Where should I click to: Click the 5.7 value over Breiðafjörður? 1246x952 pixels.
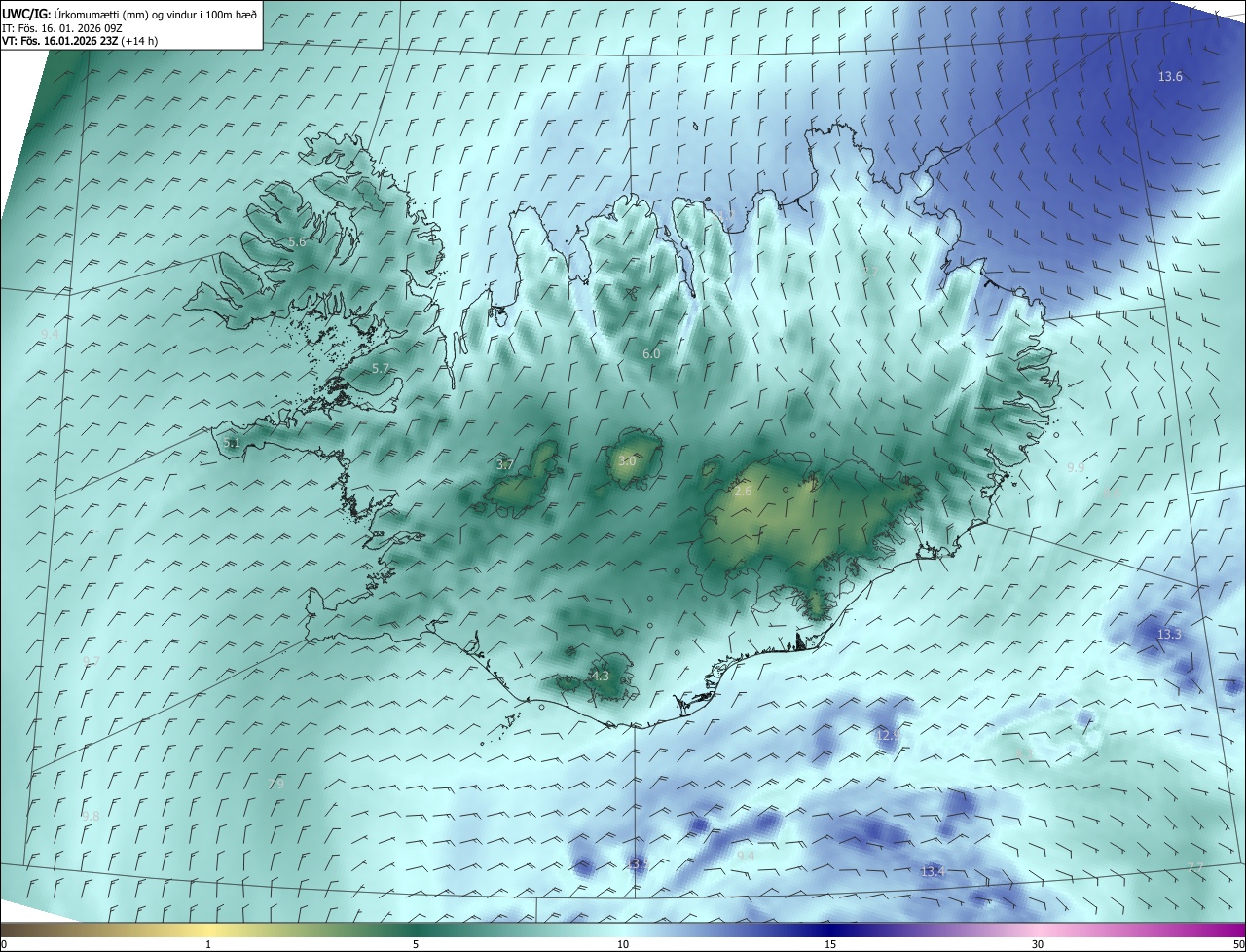[x=381, y=369]
